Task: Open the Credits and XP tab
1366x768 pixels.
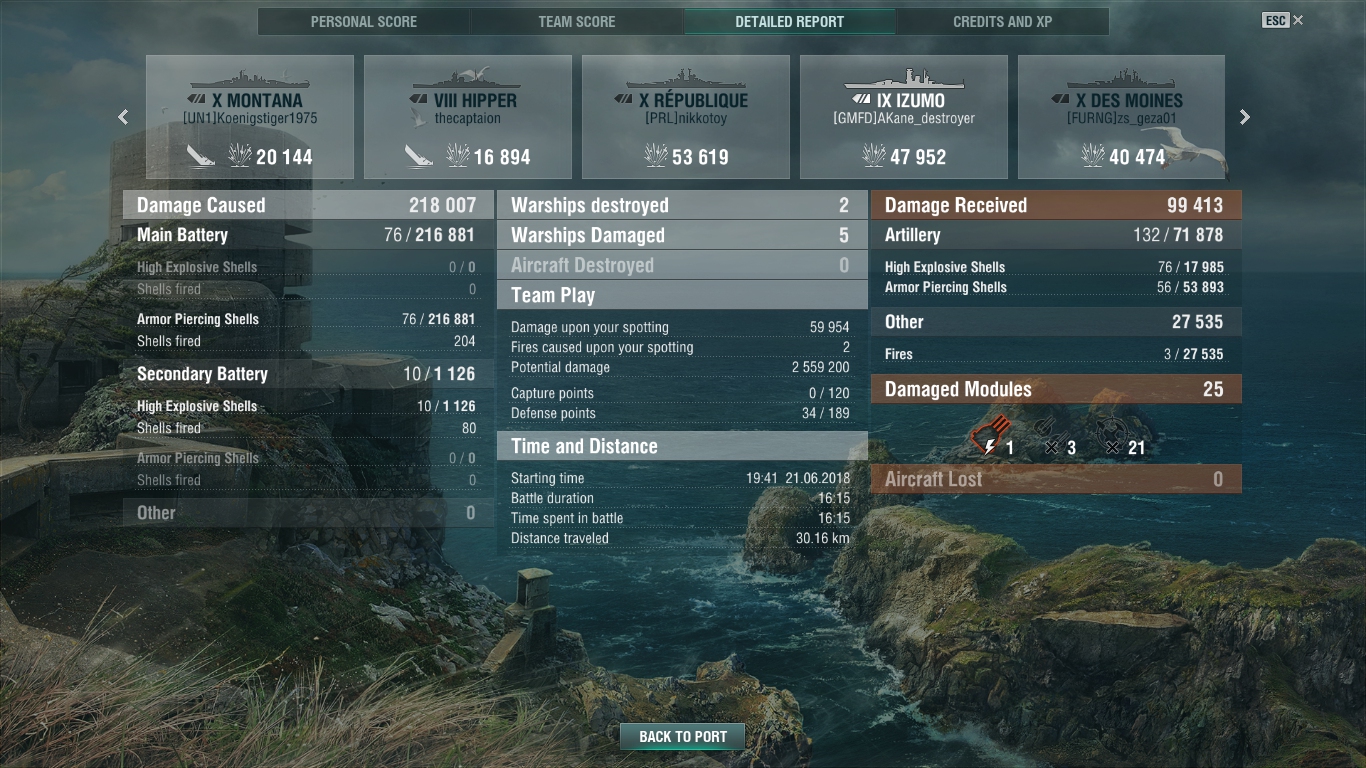Action: tap(1003, 21)
